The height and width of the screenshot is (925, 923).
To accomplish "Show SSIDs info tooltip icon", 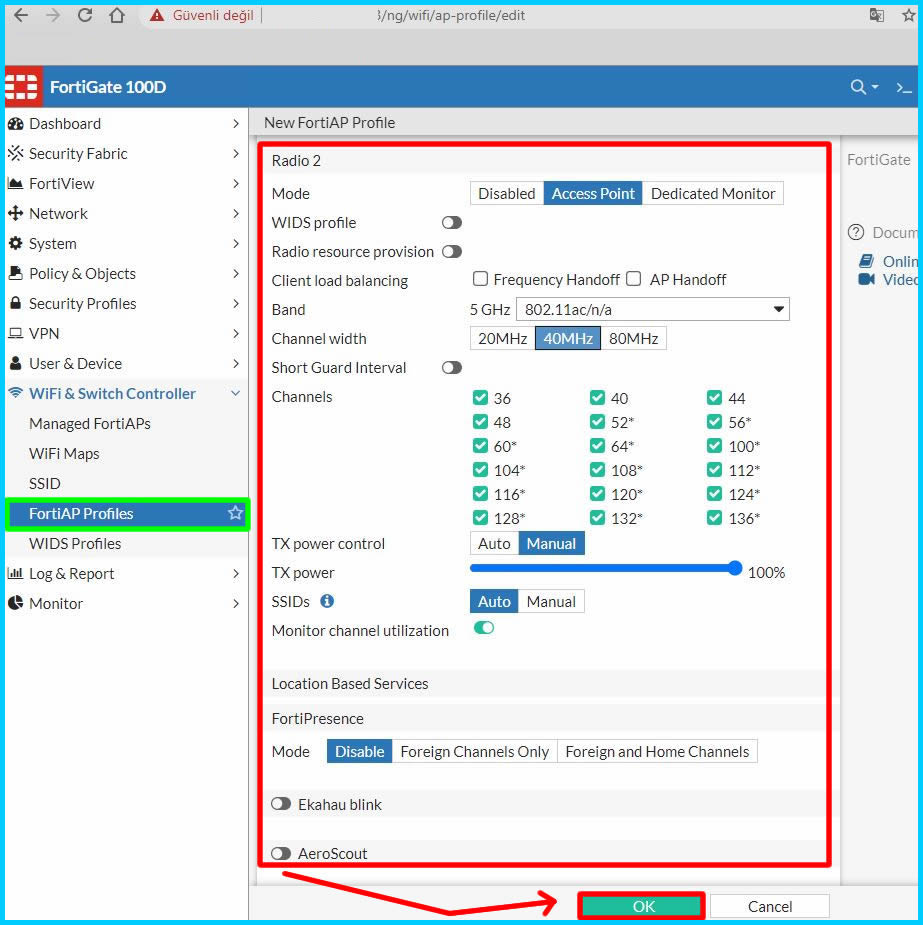I will [327, 601].
